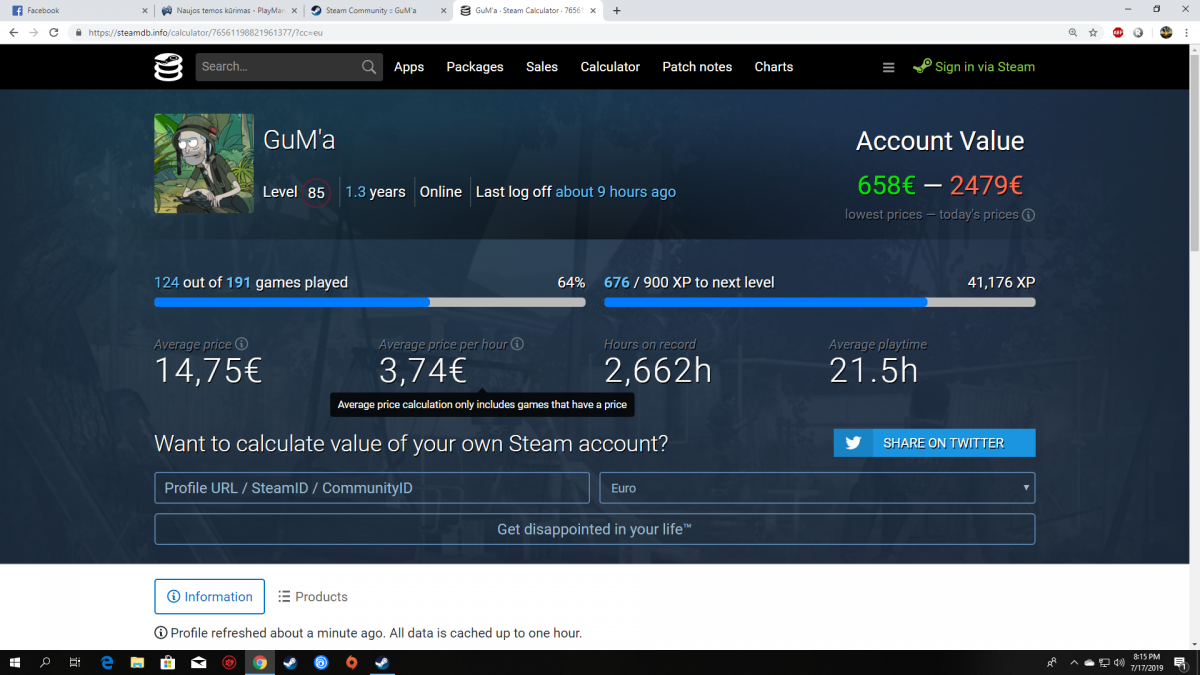Click the 'about 9 hours ago' link
The height and width of the screenshot is (675, 1200).
pos(616,192)
